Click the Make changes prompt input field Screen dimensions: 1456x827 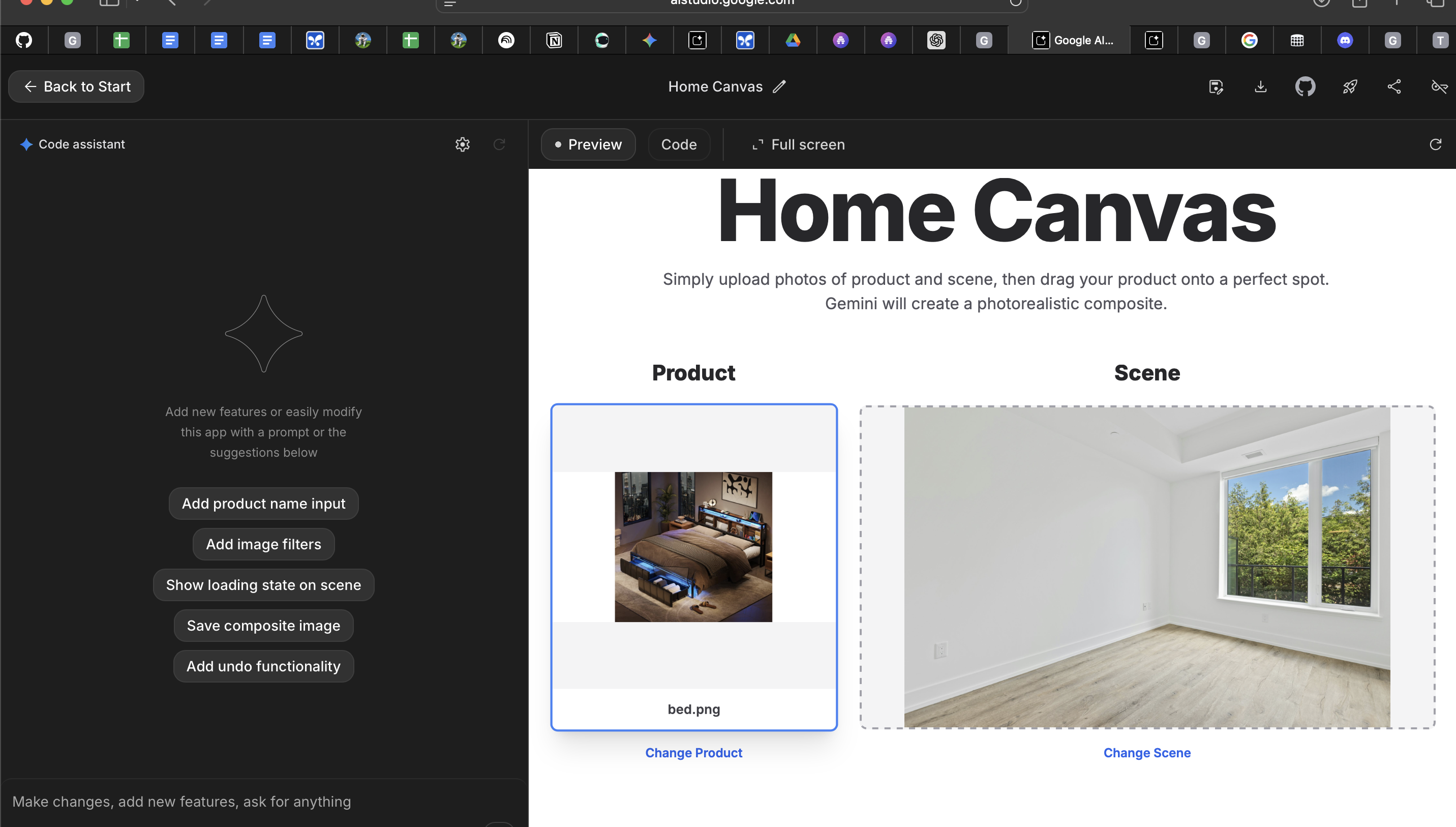pyautogui.click(x=263, y=802)
